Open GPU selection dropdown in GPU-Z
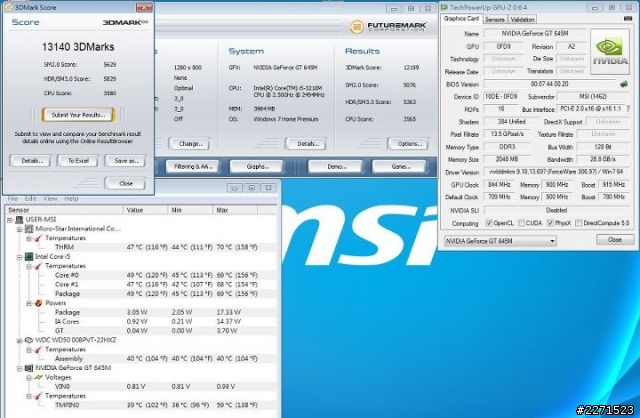Viewport: 640px width, 418px height. tap(500, 241)
